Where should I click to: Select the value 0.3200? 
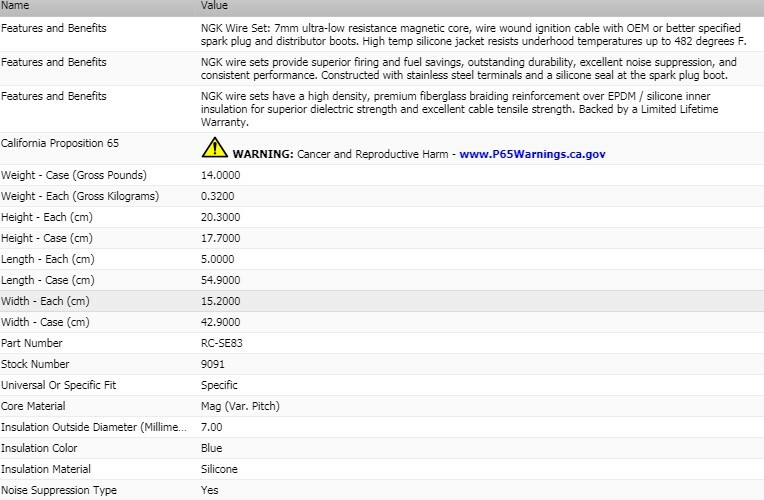coord(218,196)
